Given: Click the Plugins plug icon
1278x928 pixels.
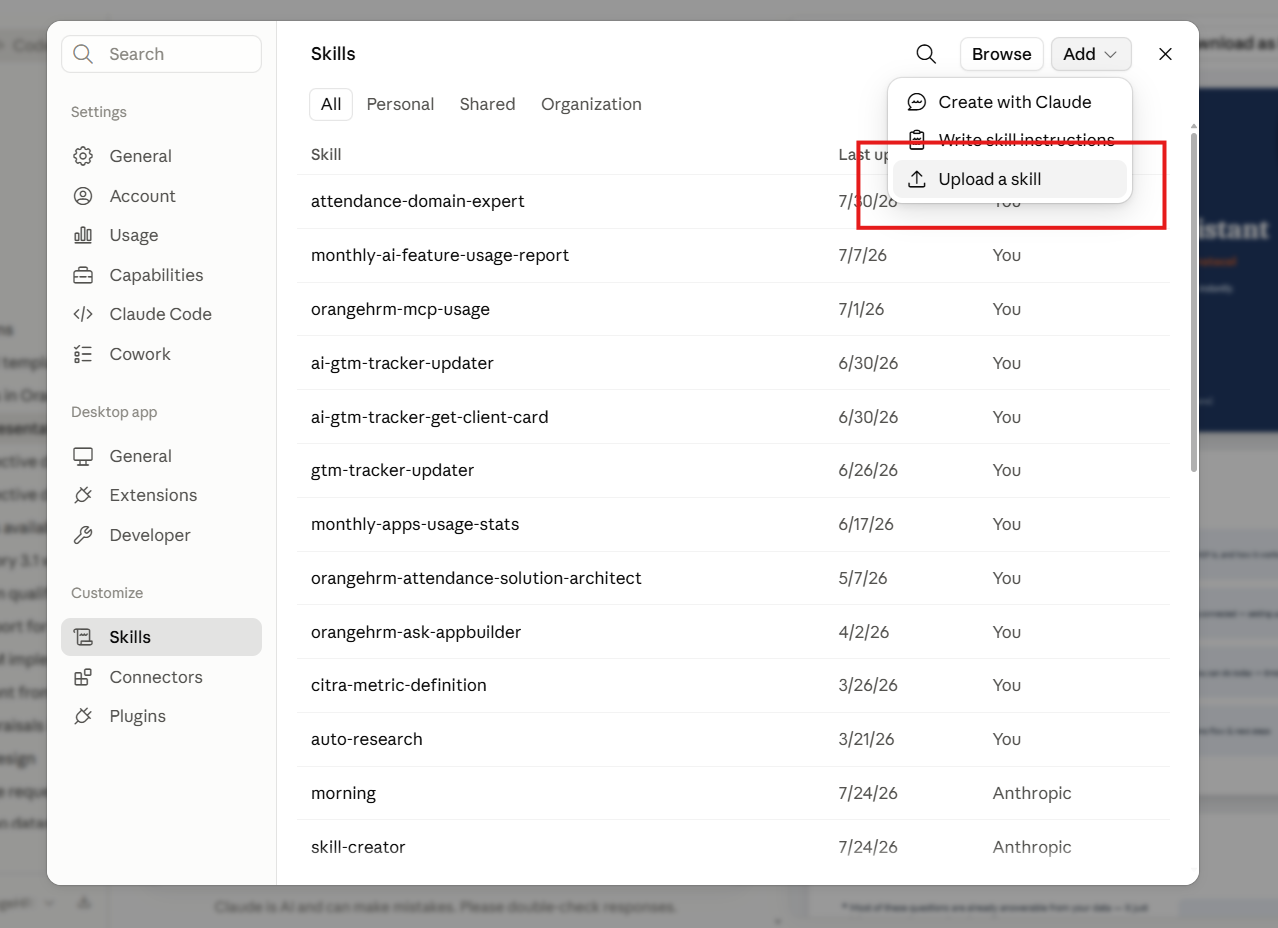Looking at the screenshot, I should coord(83,716).
